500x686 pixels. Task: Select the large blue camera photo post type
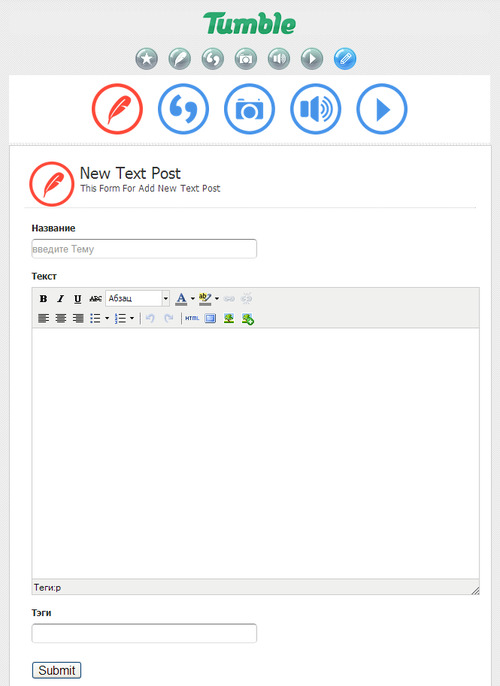pyautogui.click(x=249, y=109)
